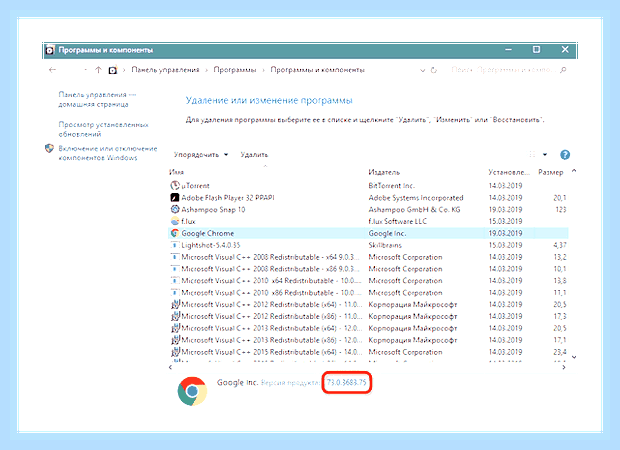Open Включение или отключение компонентов Windows
This screenshot has height=450, width=620.
(108, 153)
